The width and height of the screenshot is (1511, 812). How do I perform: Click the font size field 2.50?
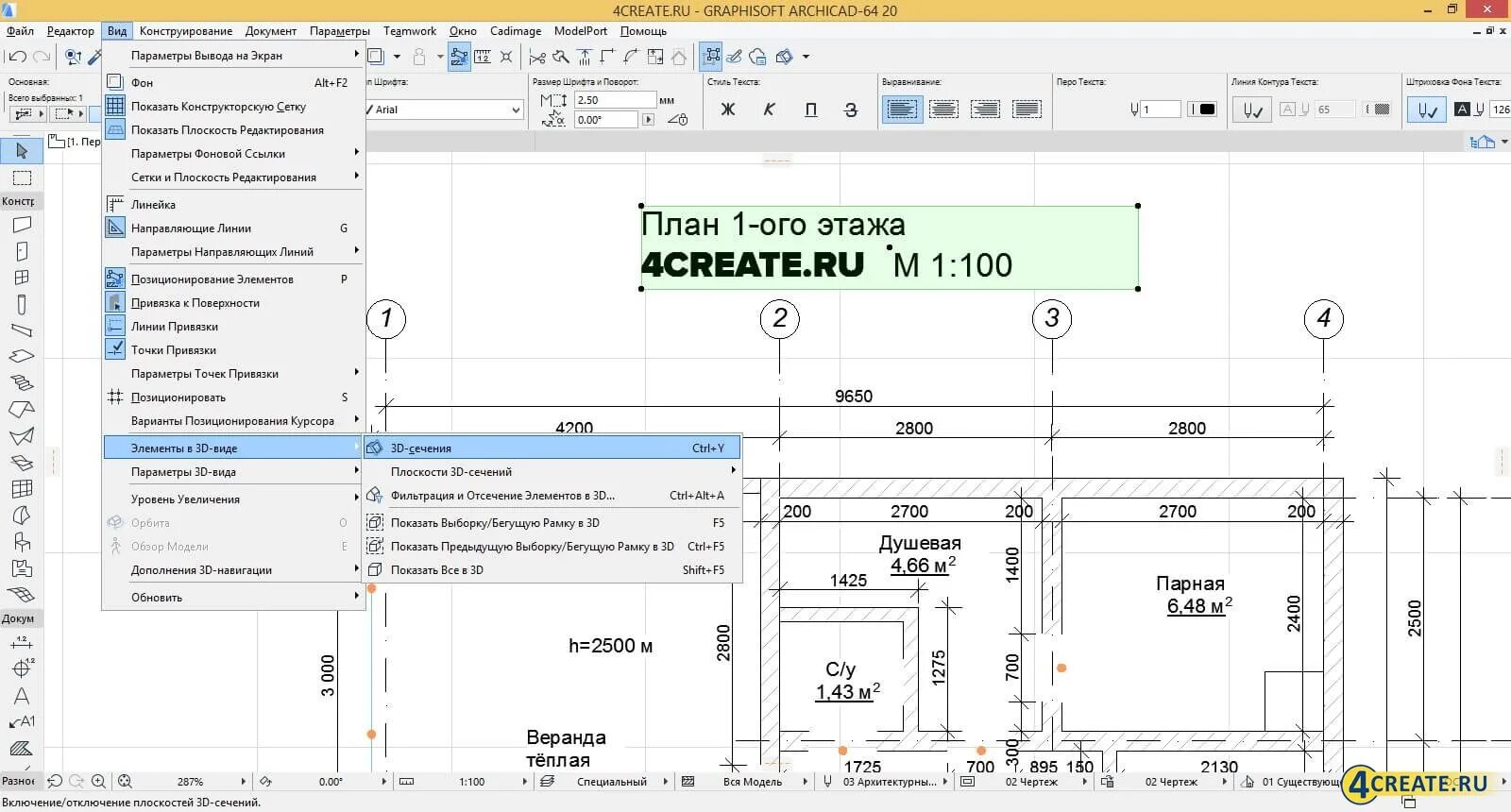point(615,100)
